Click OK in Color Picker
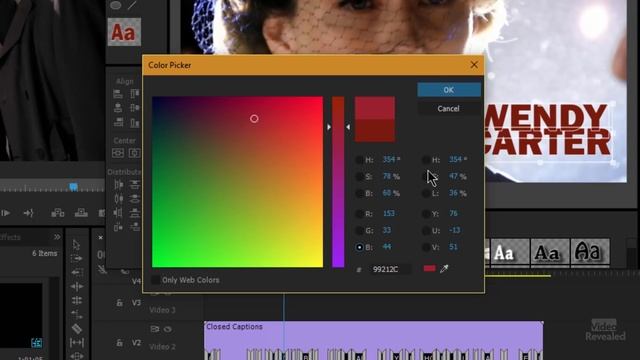 click(449, 90)
